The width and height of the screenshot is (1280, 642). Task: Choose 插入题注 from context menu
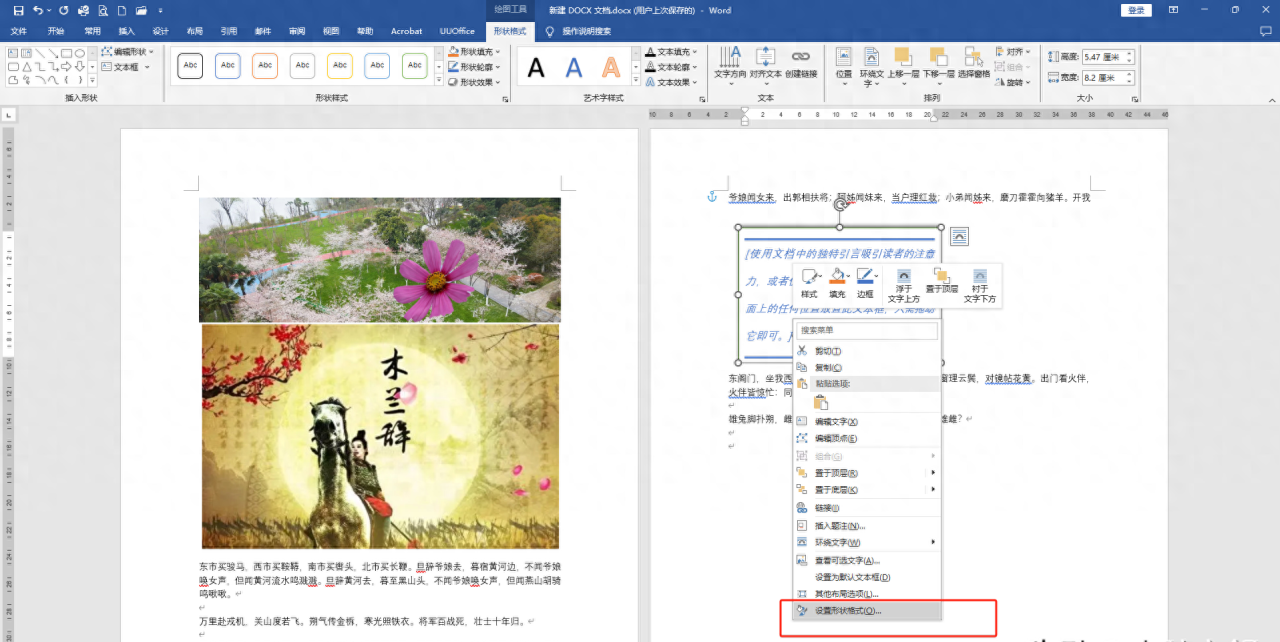[x=867, y=525]
